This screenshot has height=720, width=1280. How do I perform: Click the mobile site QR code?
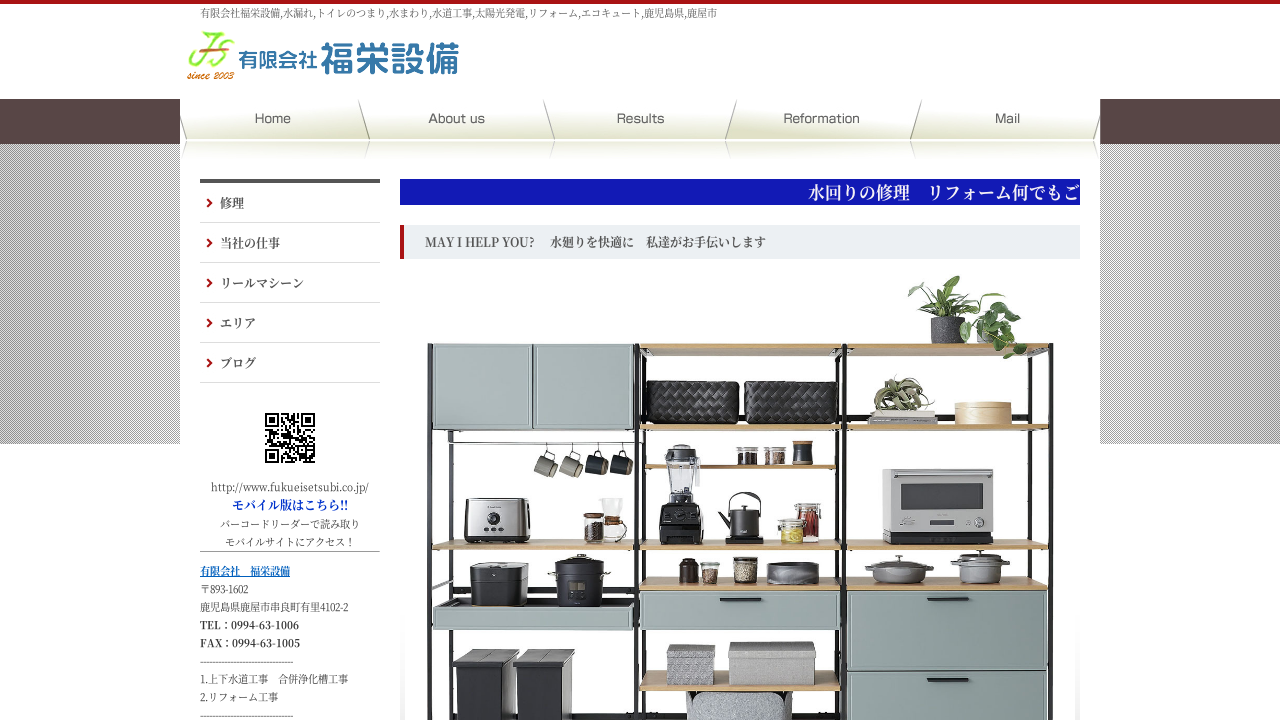point(290,438)
